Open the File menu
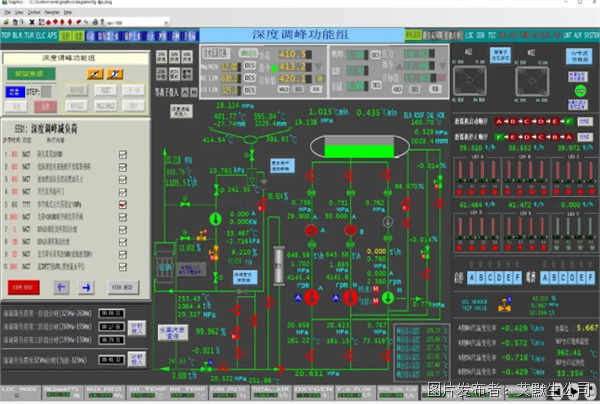This screenshot has height=404, width=600. coord(7,13)
